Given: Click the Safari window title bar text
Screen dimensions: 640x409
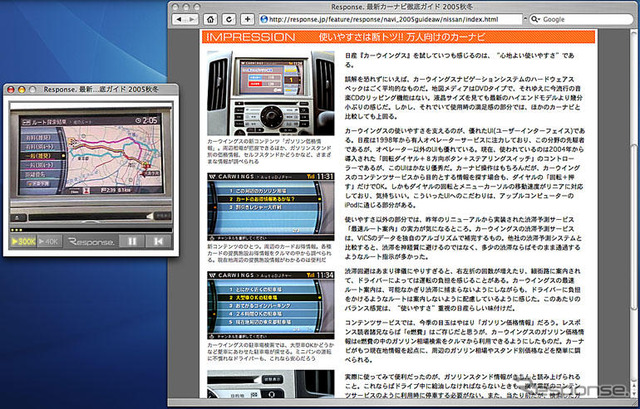Looking at the screenshot, I should (402, 7).
